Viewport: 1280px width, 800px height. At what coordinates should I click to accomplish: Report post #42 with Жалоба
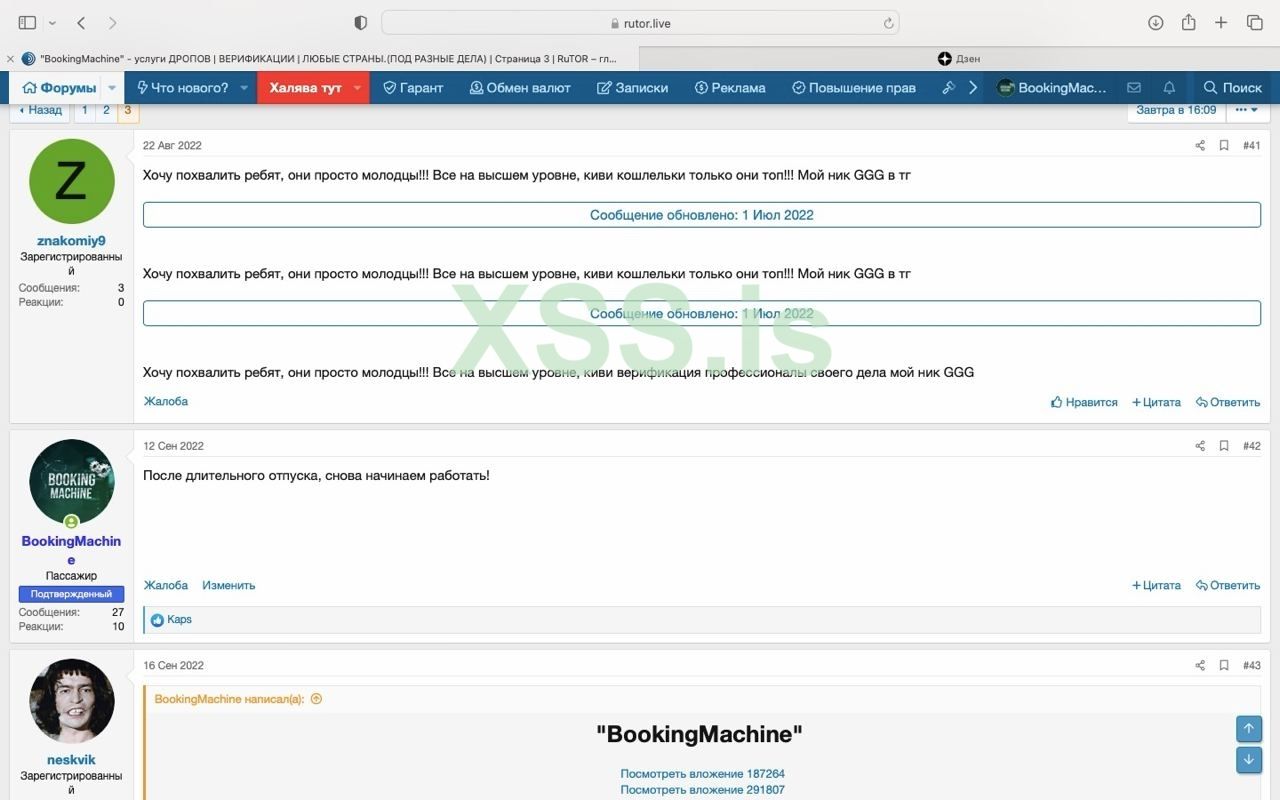point(166,585)
